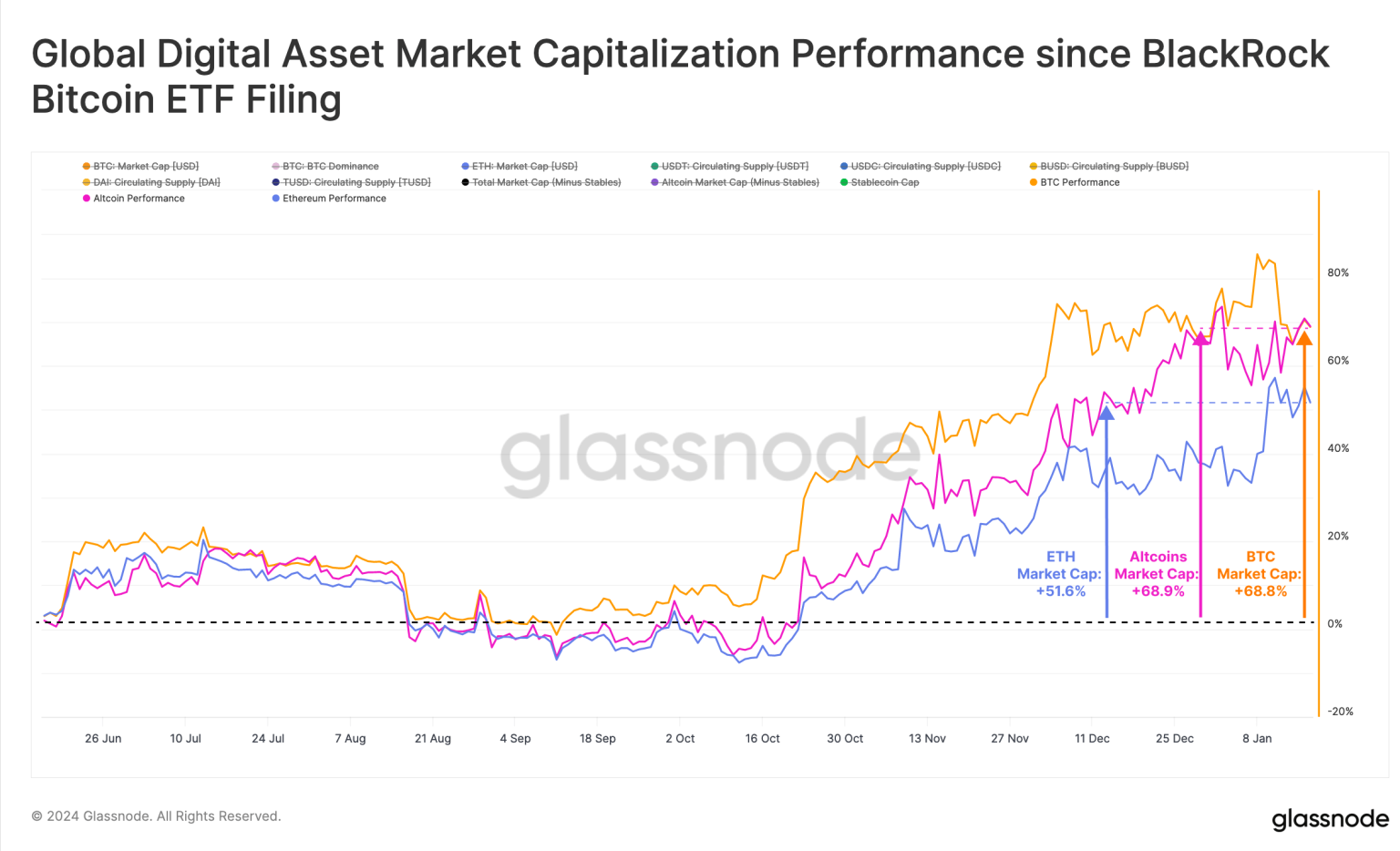
Task: Click the blue ETH Market Cap arrowhead
Action: tap(1107, 413)
